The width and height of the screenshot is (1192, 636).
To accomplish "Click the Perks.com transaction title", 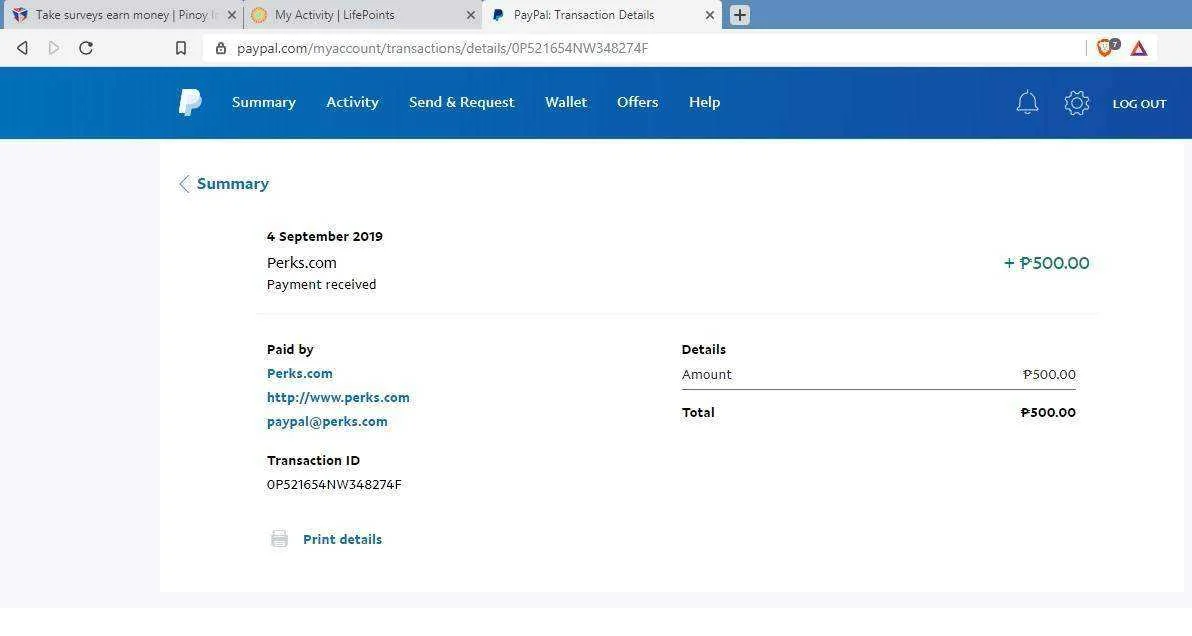I will (302, 262).
